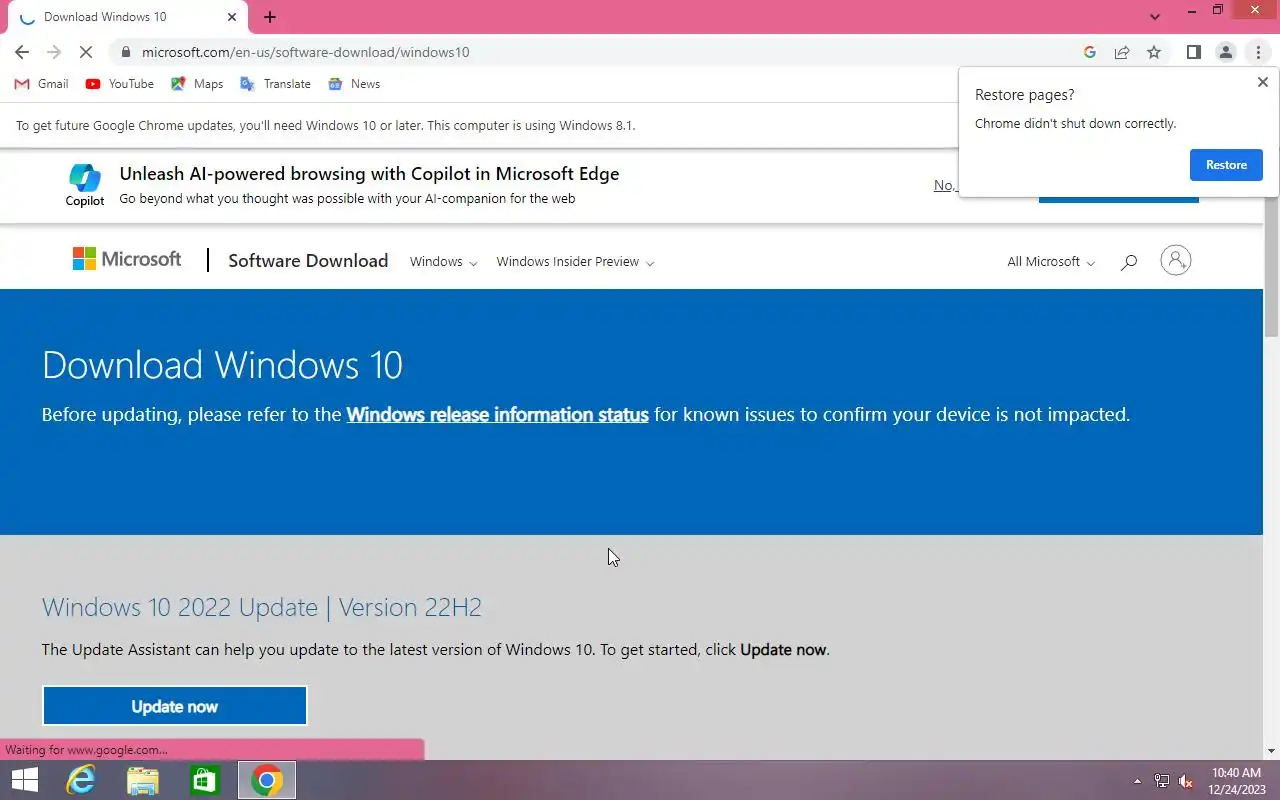Expand the Windows Insider Preview menu
Image resolution: width=1280 pixels, height=800 pixels.
pos(575,262)
